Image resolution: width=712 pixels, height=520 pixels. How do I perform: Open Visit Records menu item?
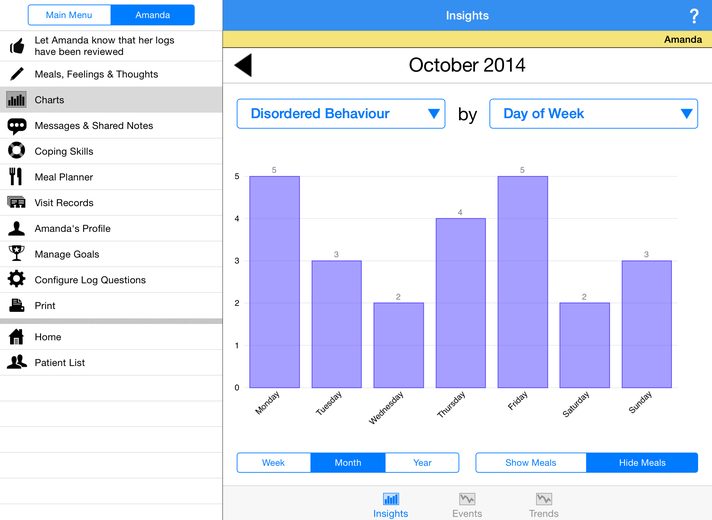pyautogui.click(x=111, y=203)
